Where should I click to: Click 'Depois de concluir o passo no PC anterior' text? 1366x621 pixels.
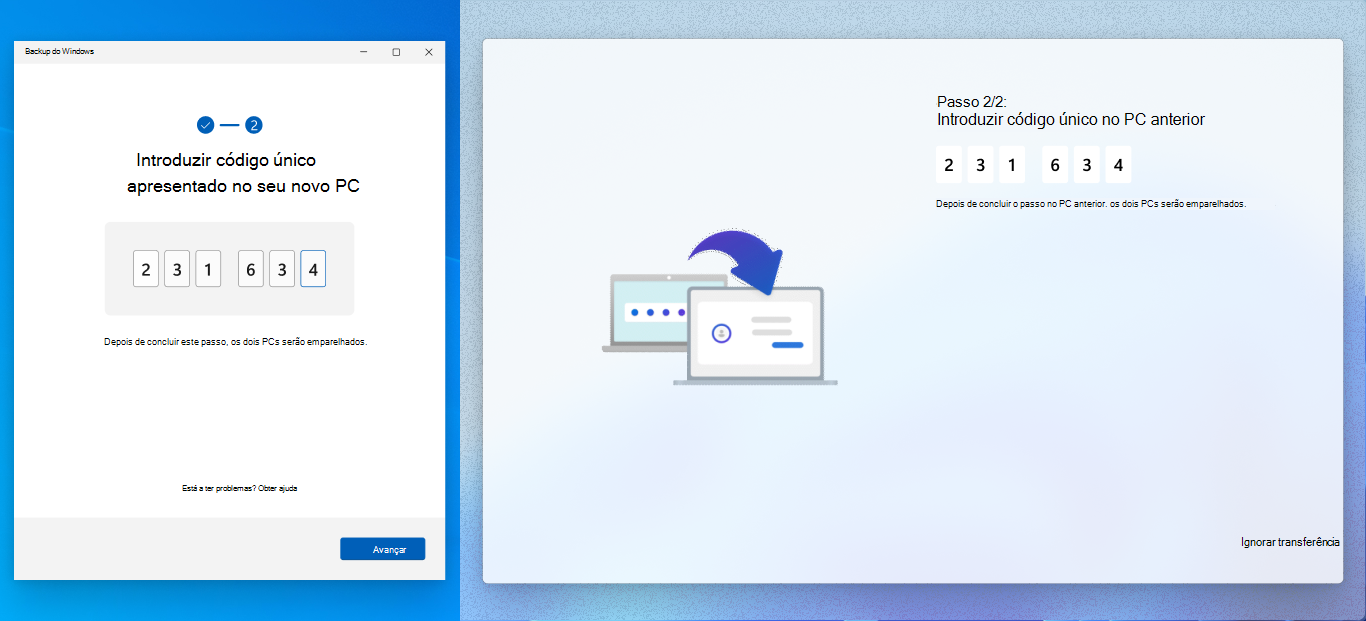point(1091,203)
